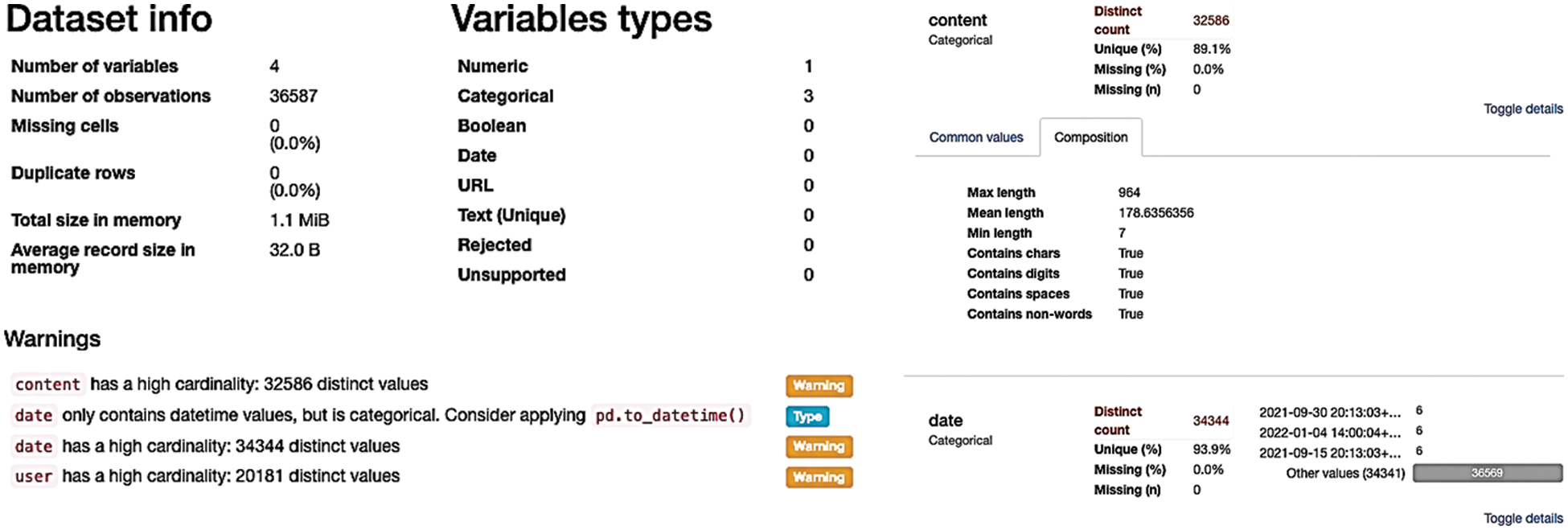This screenshot has height=530, width=1568.
Task: Select the Composition tab
Action: (x=1090, y=138)
